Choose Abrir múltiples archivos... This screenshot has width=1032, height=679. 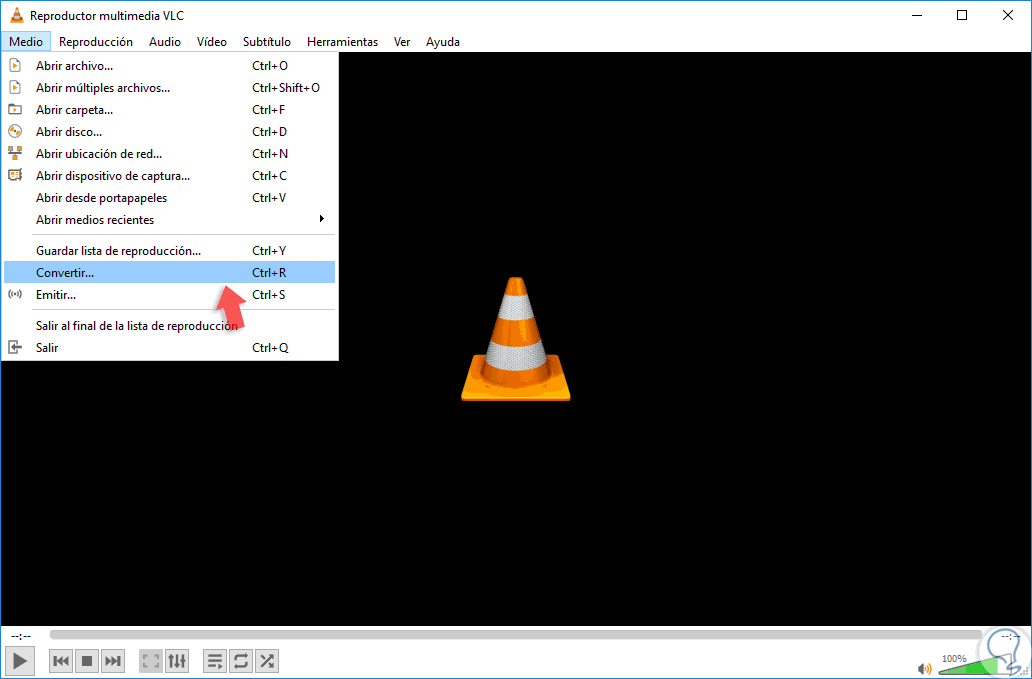[169, 88]
